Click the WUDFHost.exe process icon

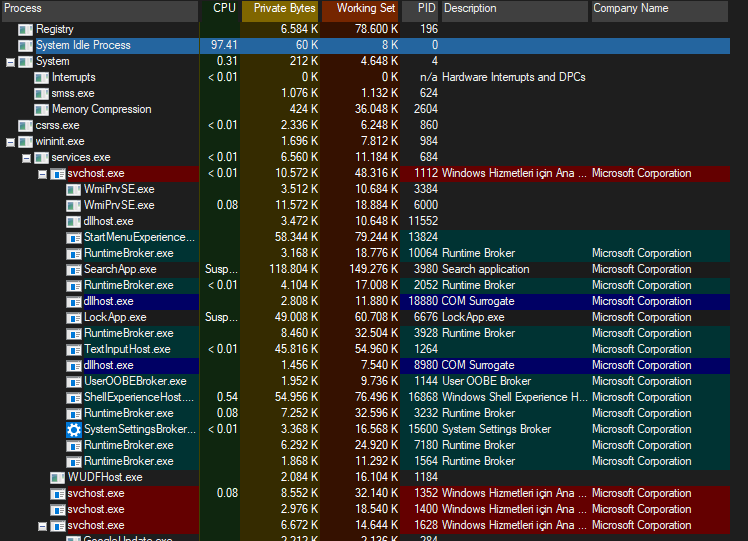click(58, 478)
